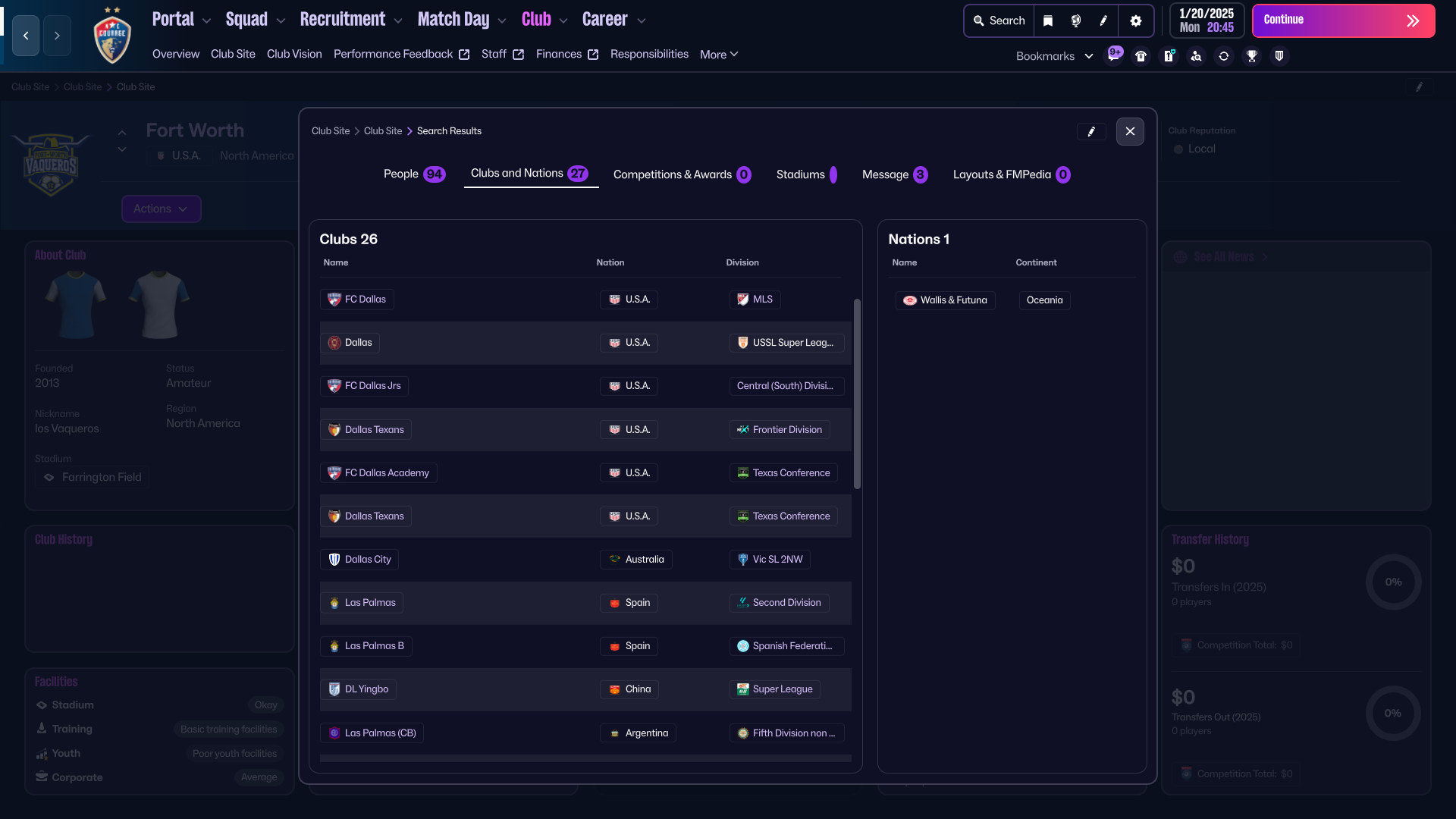Screen dimensions: 1456x819
Task: Click the settings gear icon
Action: (x=1135, y=21)
